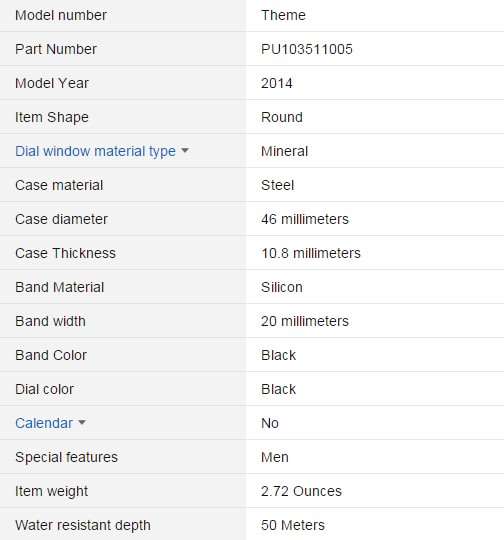
Task: Select part number PU103511005 text
Action: point(307,49)
